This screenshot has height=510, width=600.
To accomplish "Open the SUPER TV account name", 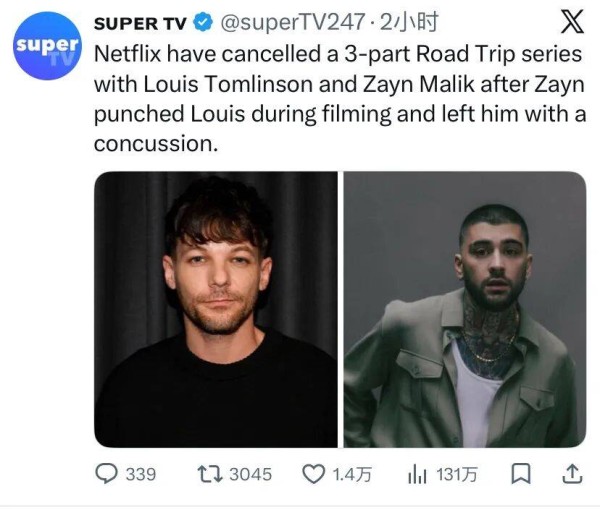I will coord(139,21).
